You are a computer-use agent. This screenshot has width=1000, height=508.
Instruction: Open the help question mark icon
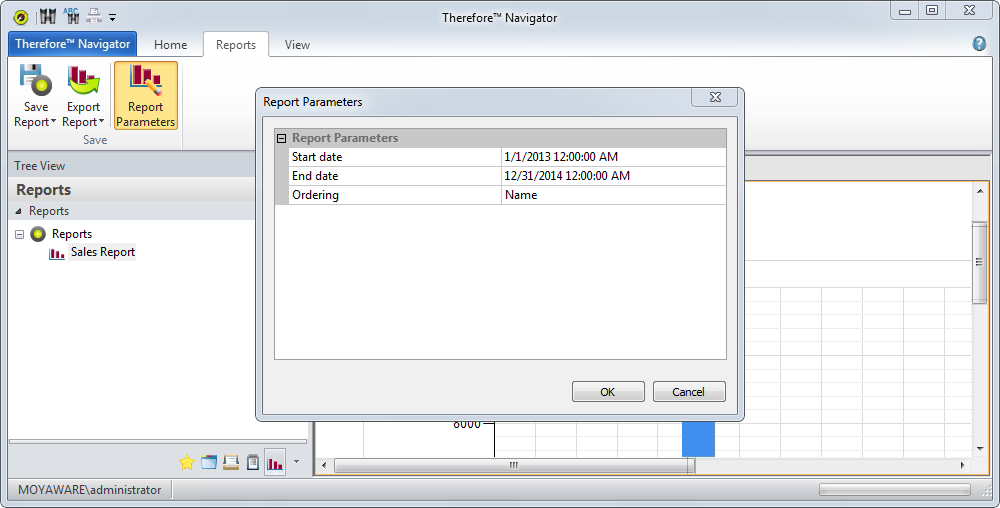click(979, 44)
